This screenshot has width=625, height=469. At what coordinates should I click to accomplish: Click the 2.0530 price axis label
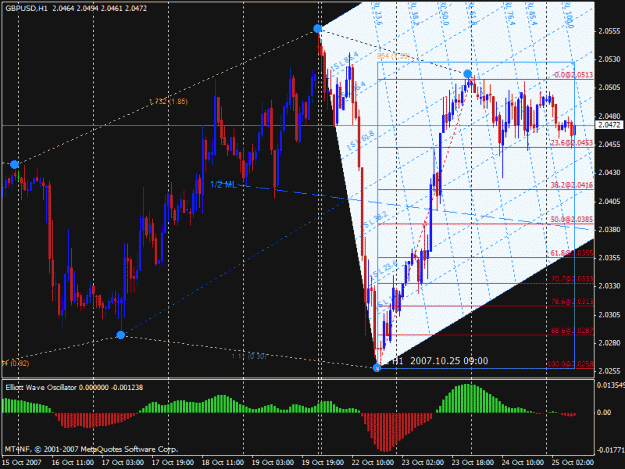(609, 59)
